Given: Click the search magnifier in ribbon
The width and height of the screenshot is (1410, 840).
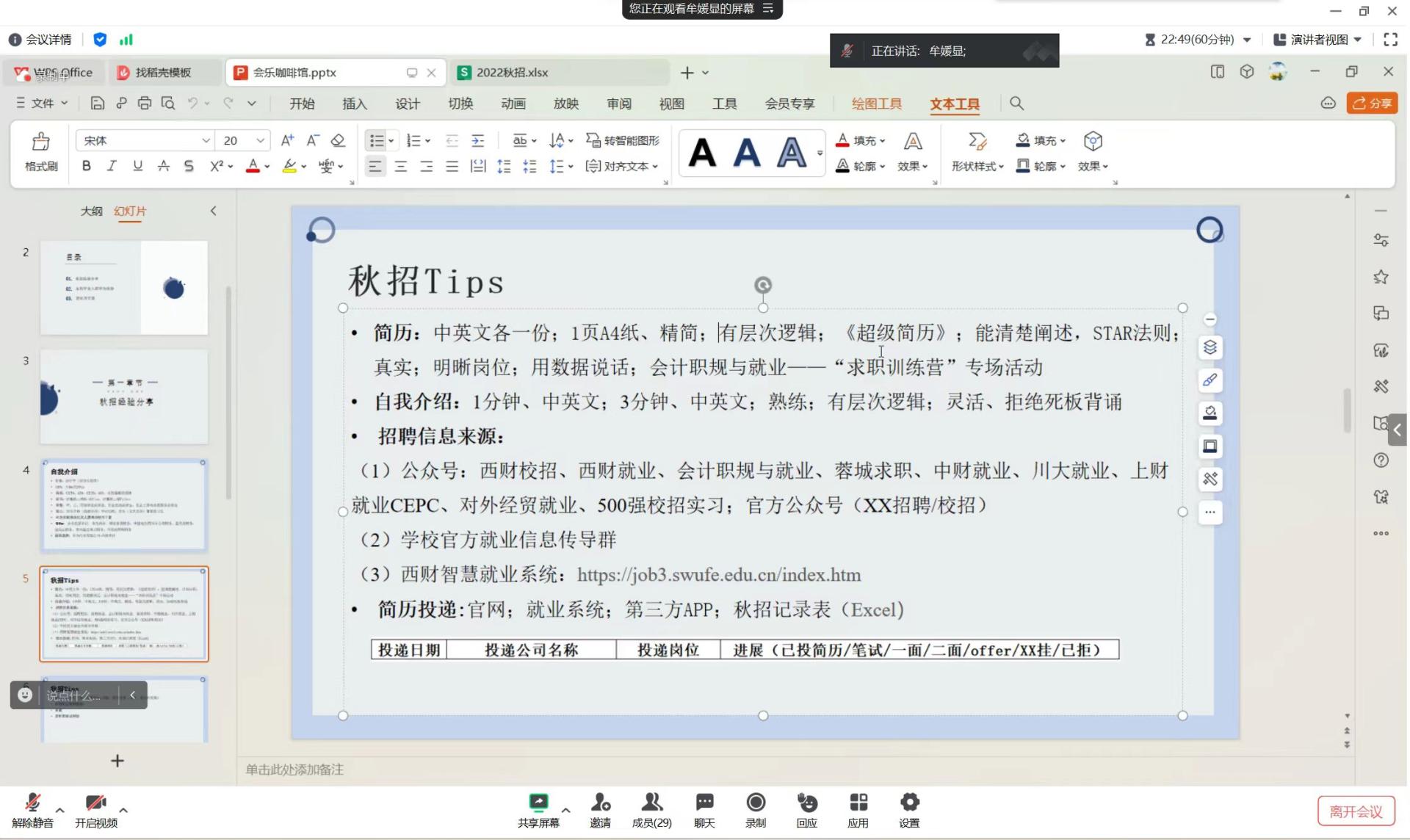Looking at the screenshot, I should [x=1016, y=104].
